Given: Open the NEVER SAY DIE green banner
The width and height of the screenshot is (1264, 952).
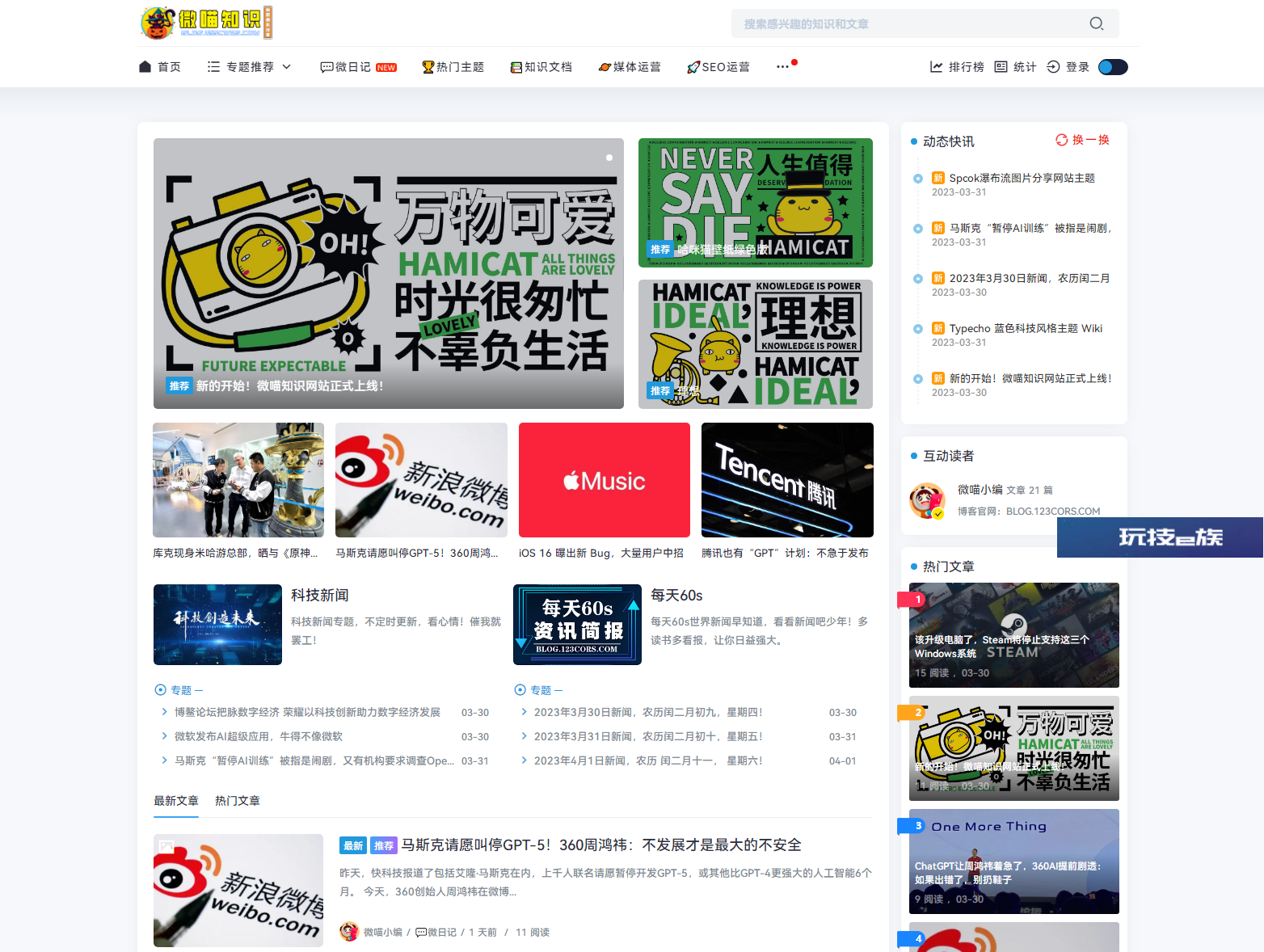Looking at the screenshot, I should coord(756,203).
